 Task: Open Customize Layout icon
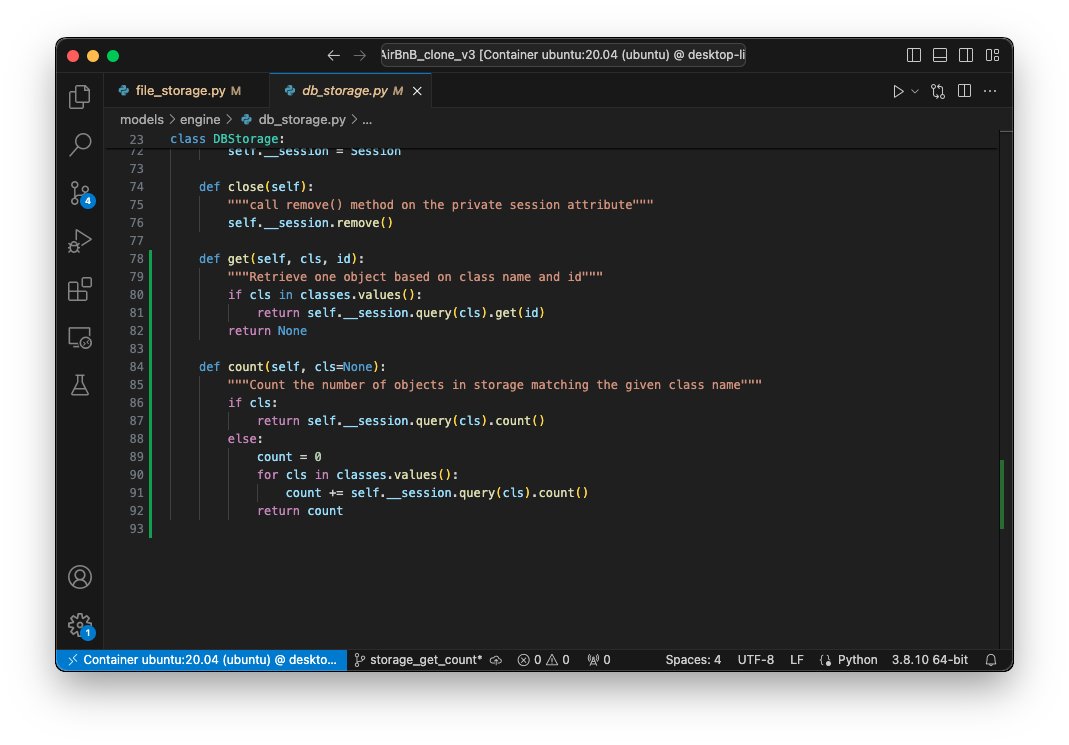993,55
